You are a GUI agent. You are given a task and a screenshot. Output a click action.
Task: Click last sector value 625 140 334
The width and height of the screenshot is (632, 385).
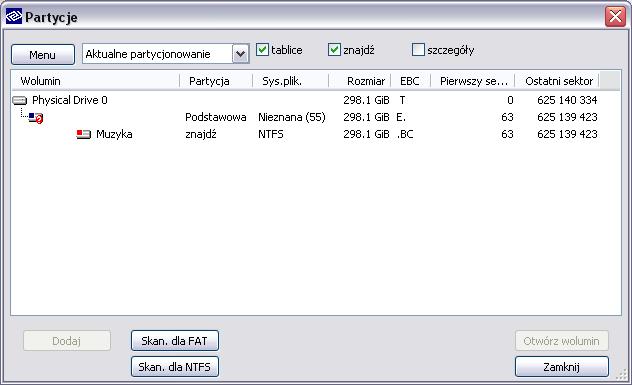pyautogui.click(x=567, y=100)
